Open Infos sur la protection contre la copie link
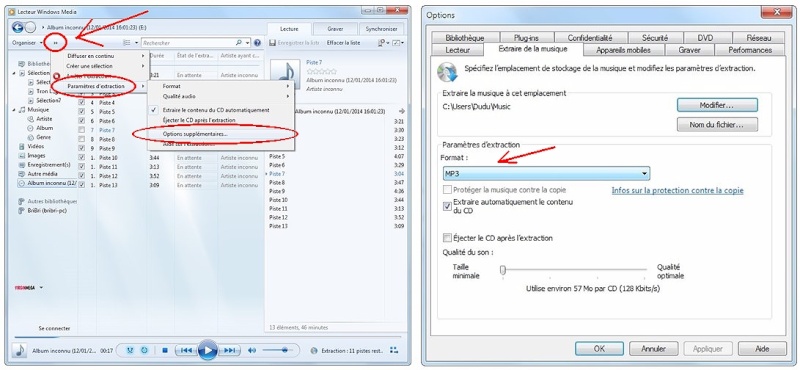Screen dimensions: 800x370 click(678, 190)
